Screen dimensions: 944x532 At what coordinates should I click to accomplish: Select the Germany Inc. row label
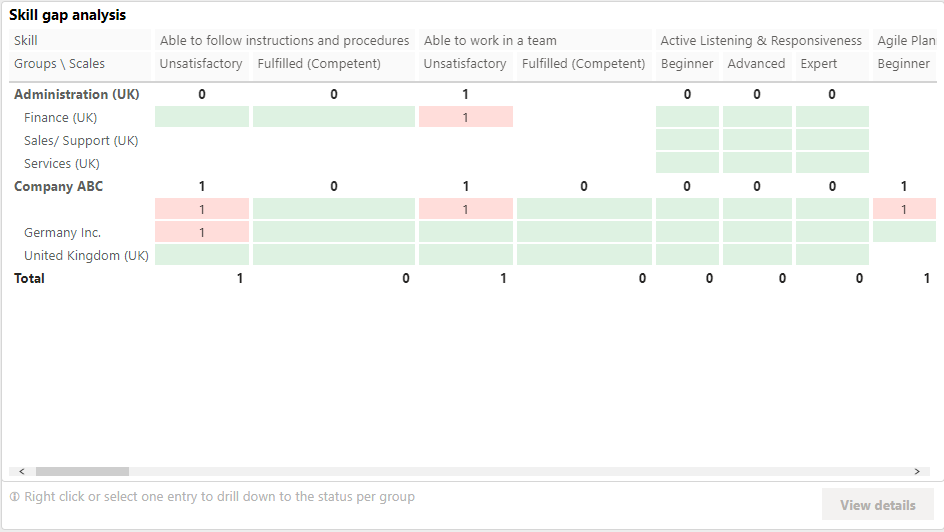click(x=62, y=232)
